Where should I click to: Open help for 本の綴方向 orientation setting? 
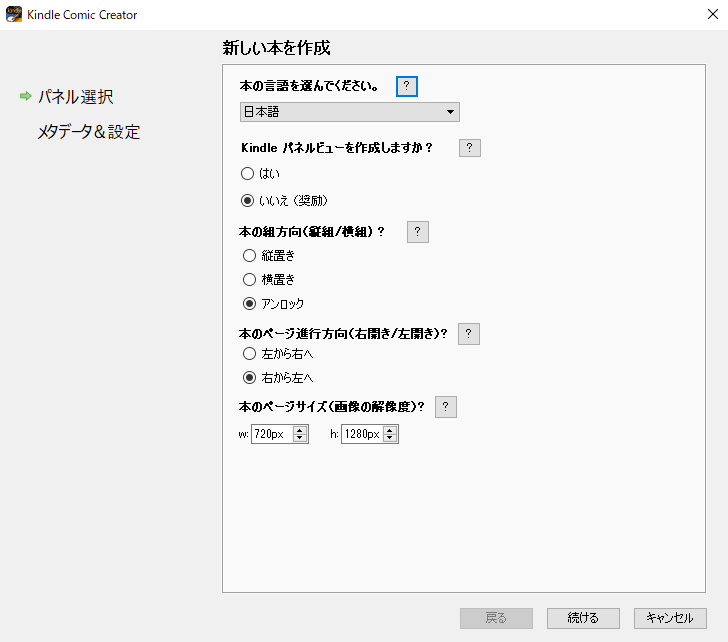[418, 232]
